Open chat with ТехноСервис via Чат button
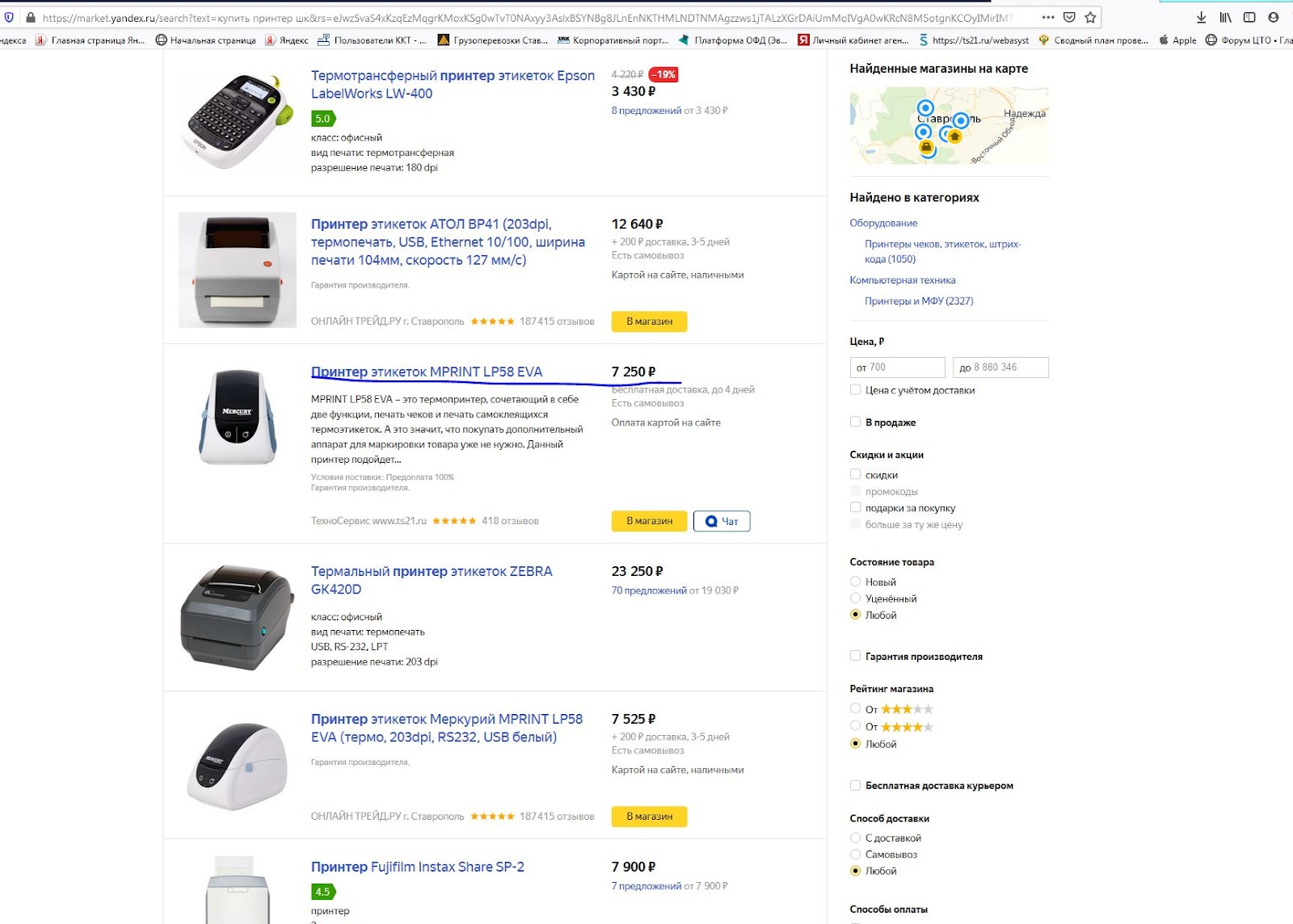The width and height of the screenshot is (1293, 924). point(721,521)
